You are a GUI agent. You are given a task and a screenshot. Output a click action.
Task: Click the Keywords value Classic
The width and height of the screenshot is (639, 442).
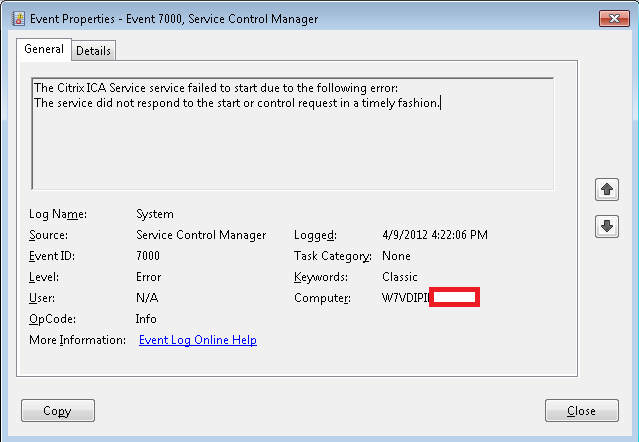400,277
